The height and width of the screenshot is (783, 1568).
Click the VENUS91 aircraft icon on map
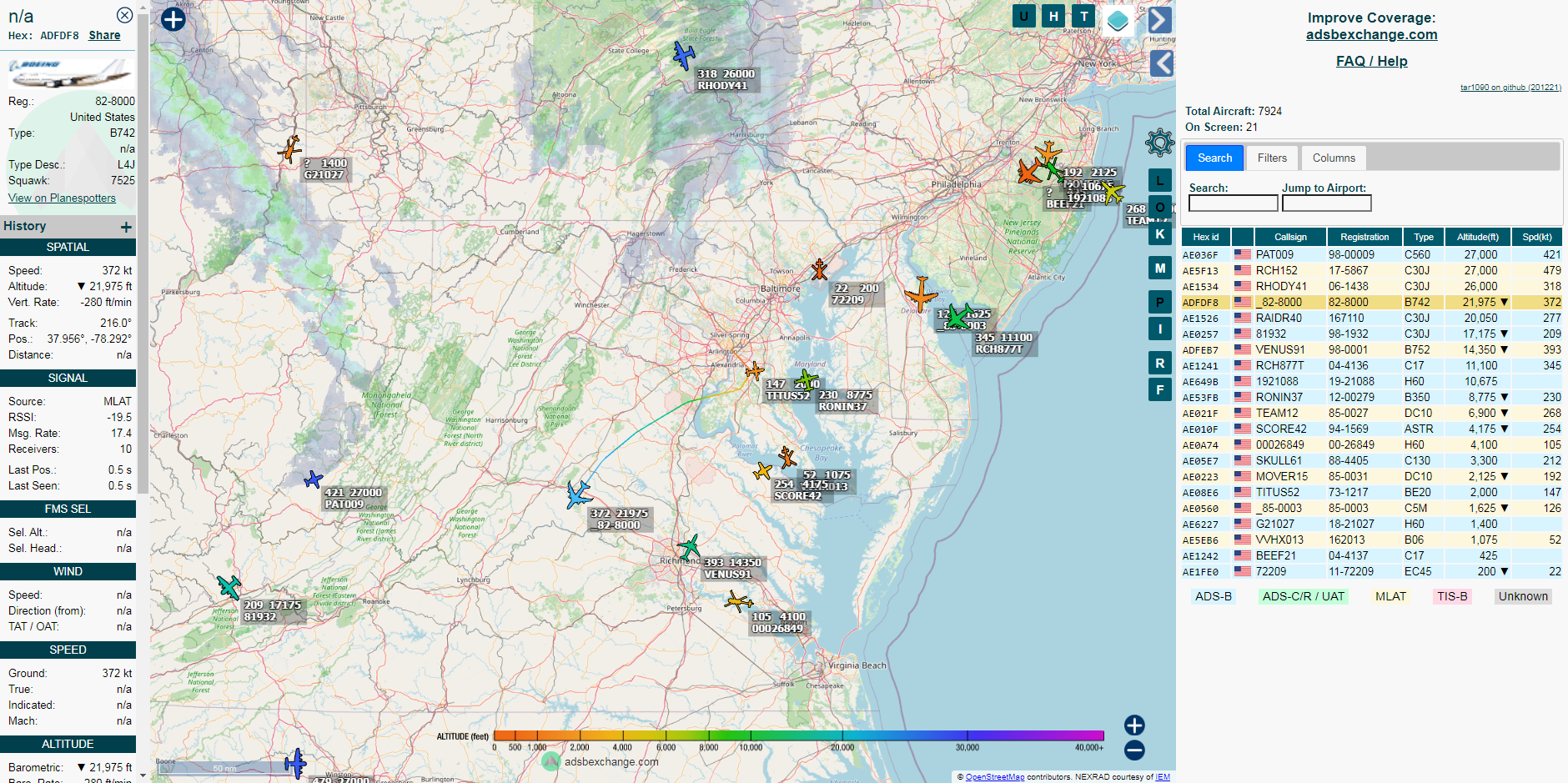point(689,548)
